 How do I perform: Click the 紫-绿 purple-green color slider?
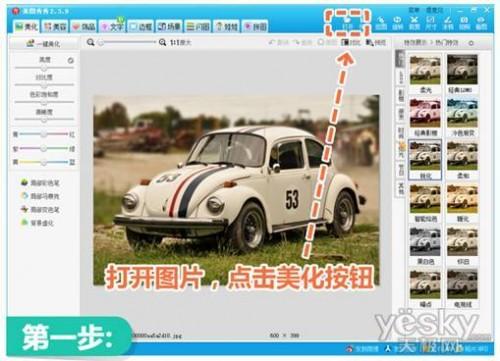coord(44,149)
